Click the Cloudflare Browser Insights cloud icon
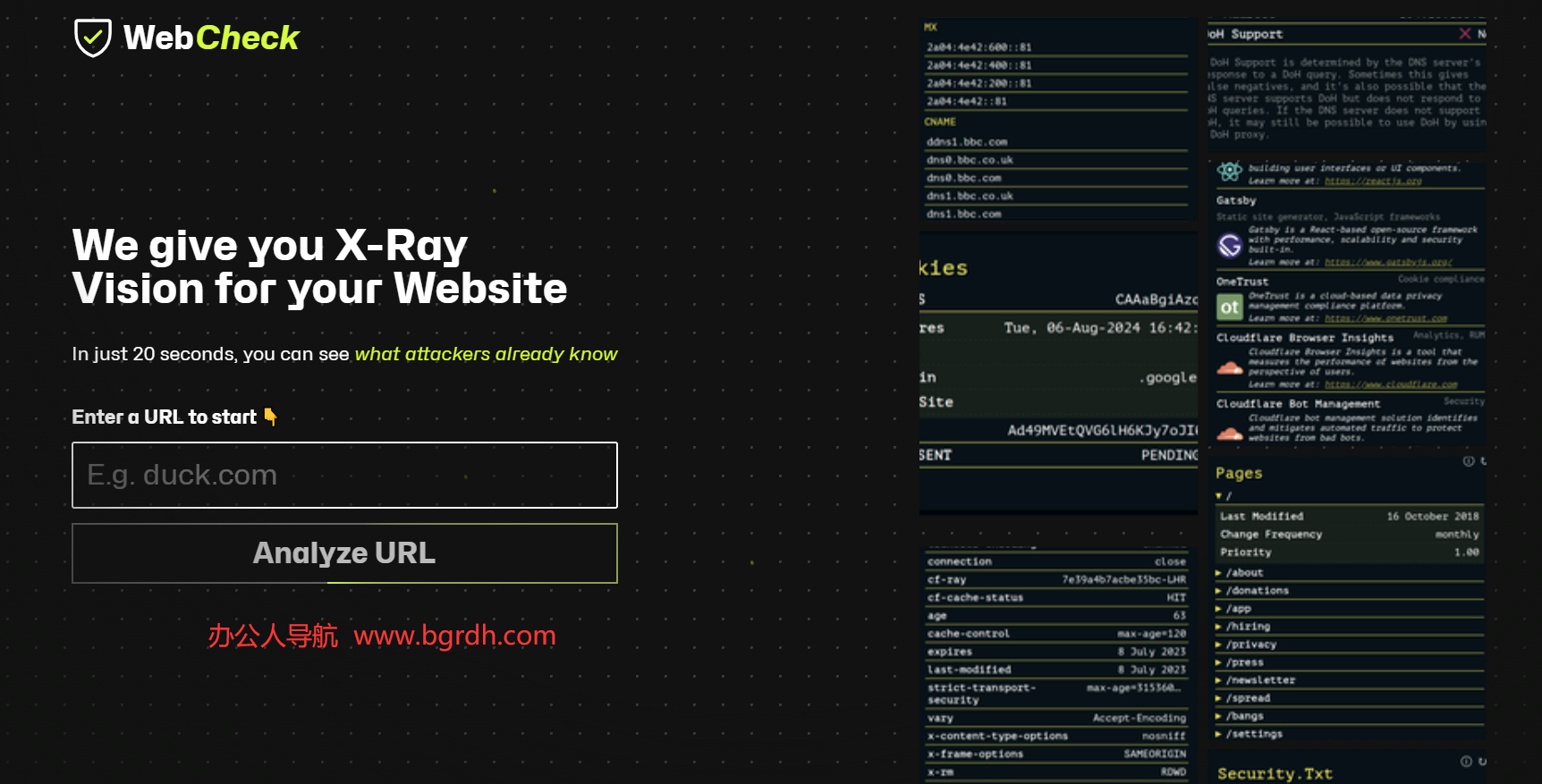 coord(1230,368)
